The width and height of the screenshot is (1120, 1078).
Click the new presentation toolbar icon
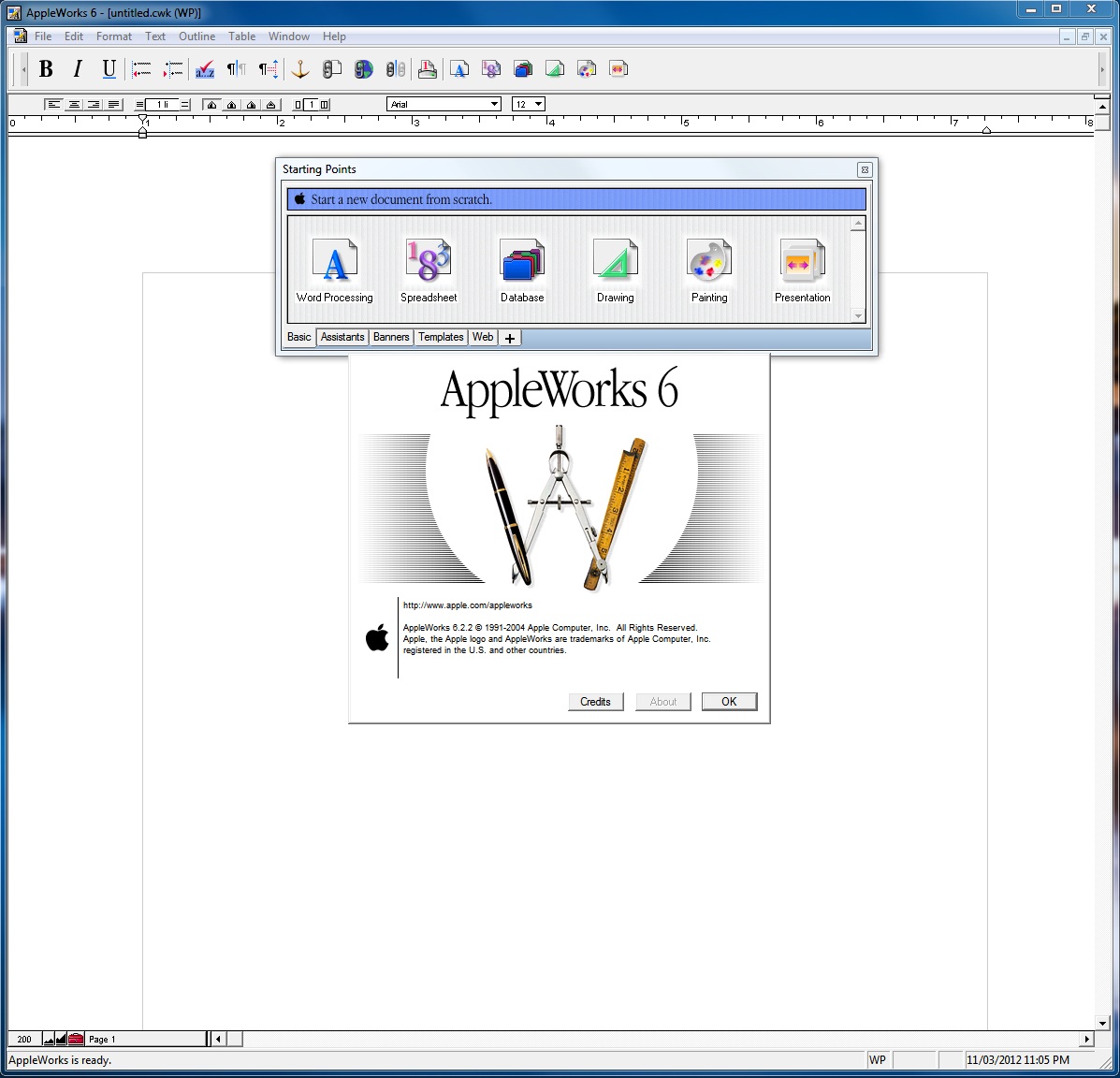point(618,68)
